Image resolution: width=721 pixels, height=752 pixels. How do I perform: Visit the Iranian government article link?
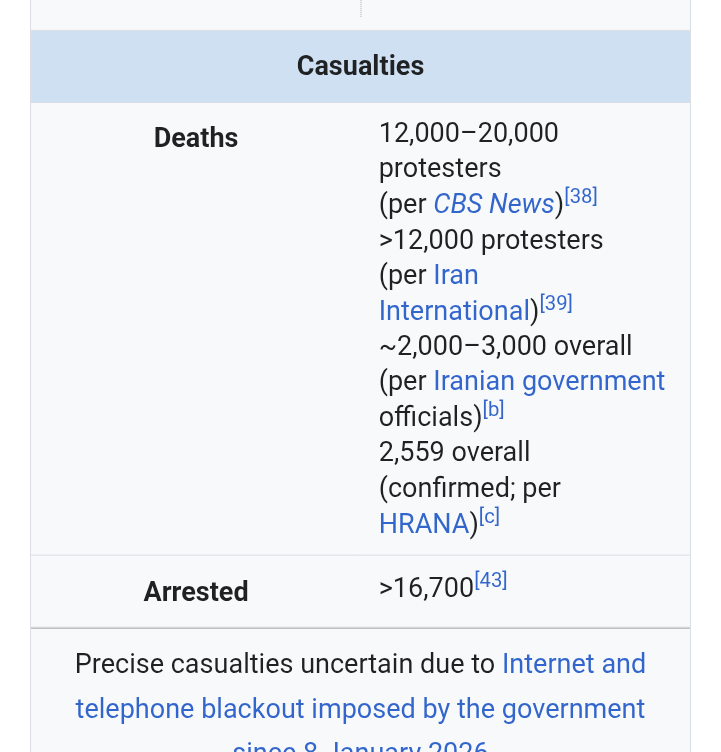coord(548,381)
